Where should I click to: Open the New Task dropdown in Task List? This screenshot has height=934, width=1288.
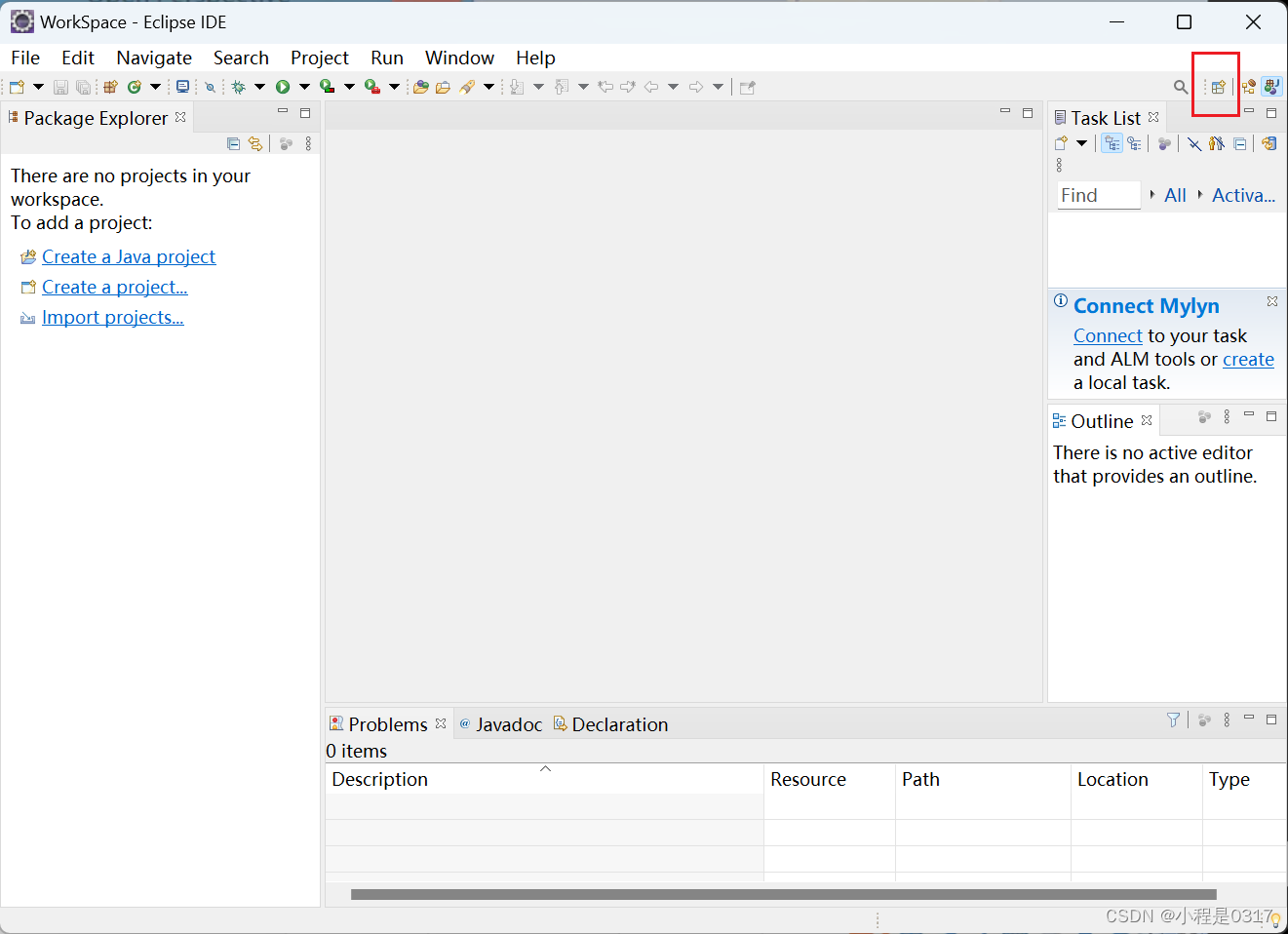pyautogui.click(x=1081, y=143)
